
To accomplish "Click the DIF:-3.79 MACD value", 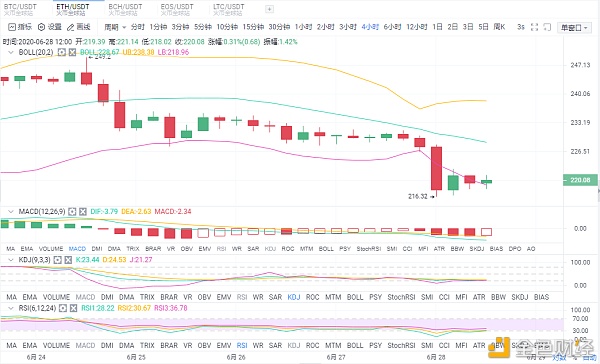I will [104, 211].
